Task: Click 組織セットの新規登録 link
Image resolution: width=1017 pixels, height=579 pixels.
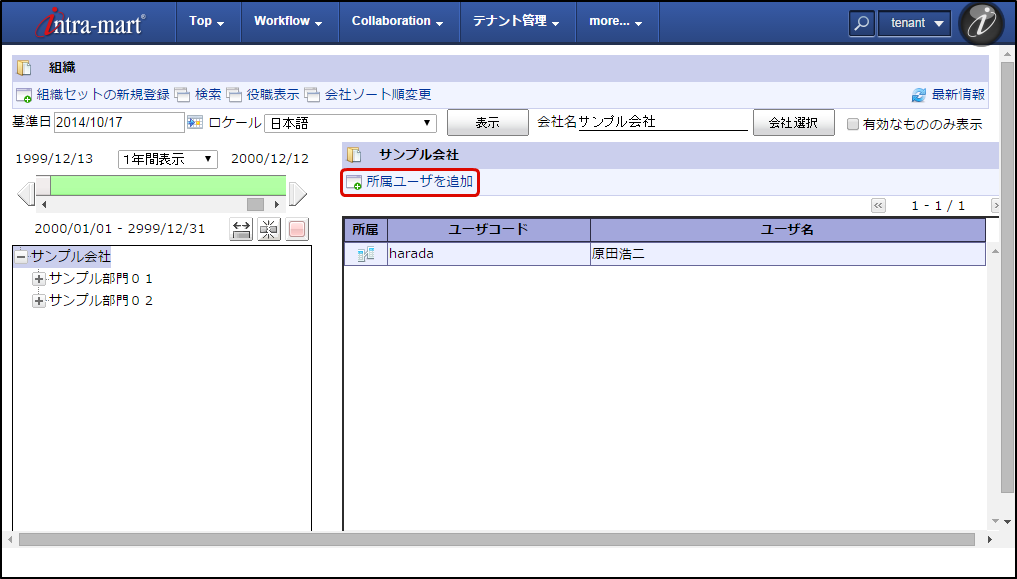Action: point(102,95)
